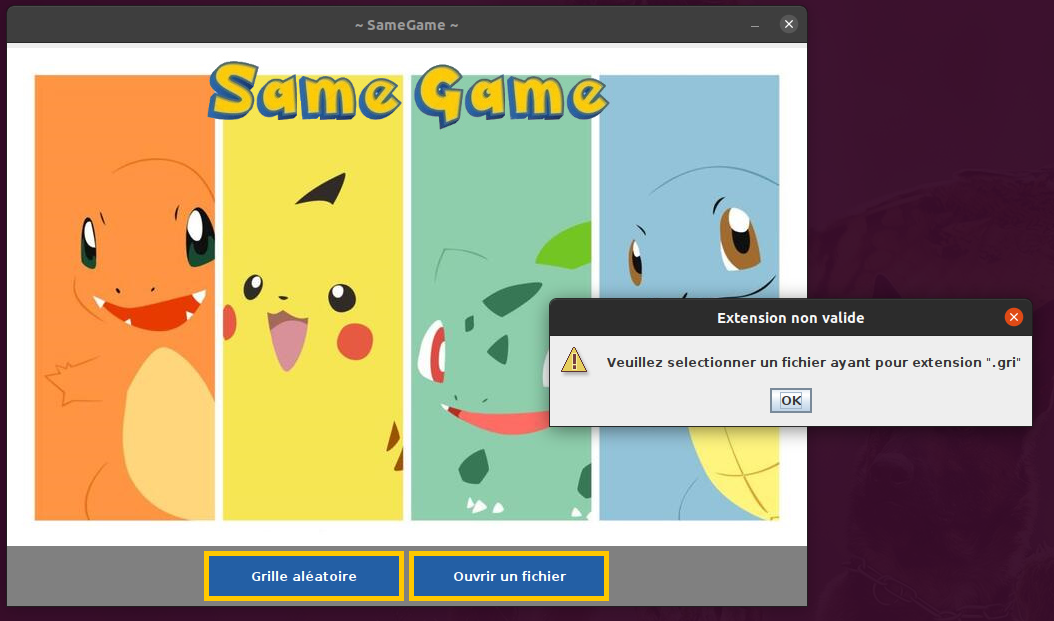This screenshot has width=1054, height=621.
Task: Click the yellow warning triangle icon
Action: point(574,360)
